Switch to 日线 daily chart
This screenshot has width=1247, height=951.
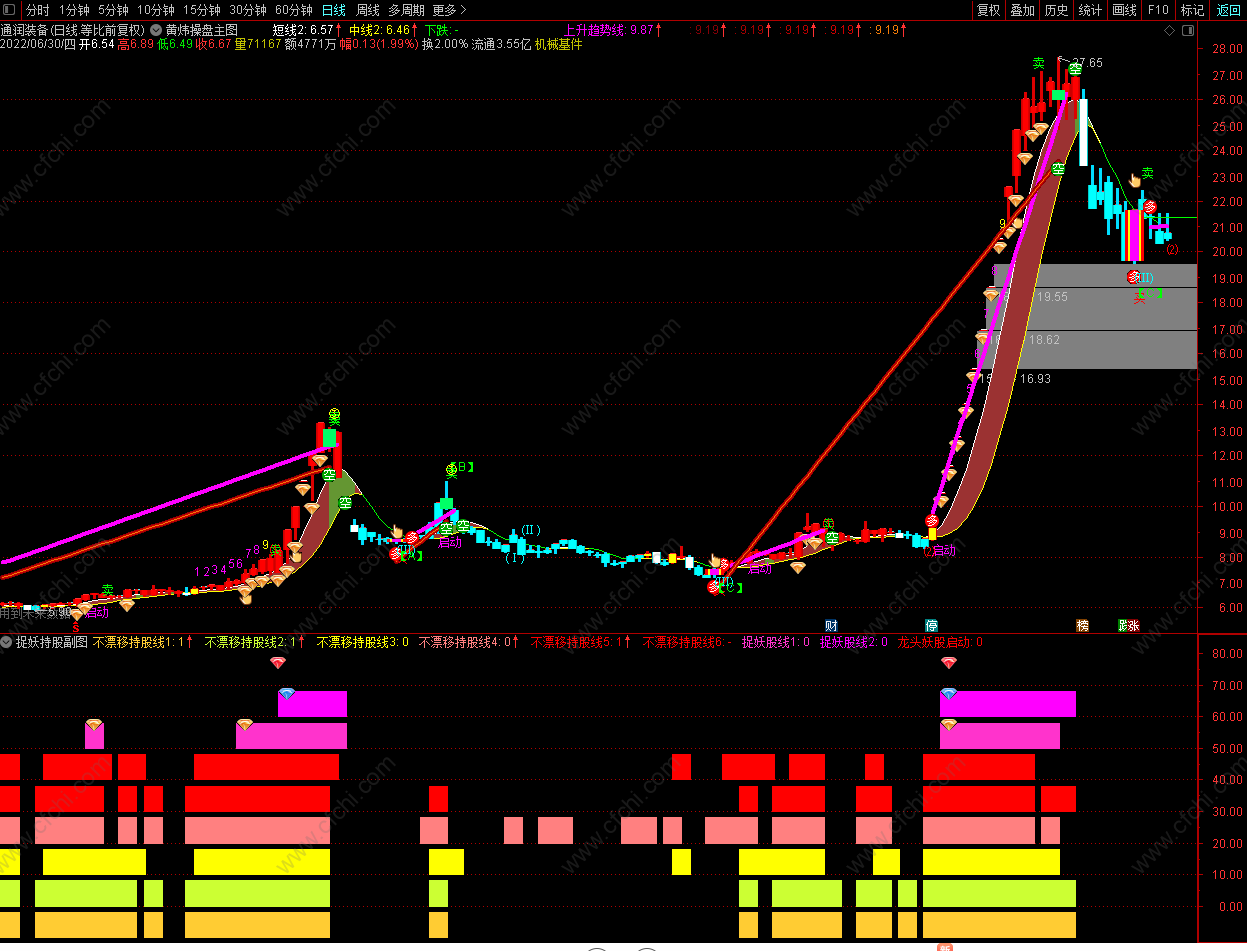point(333,10)
